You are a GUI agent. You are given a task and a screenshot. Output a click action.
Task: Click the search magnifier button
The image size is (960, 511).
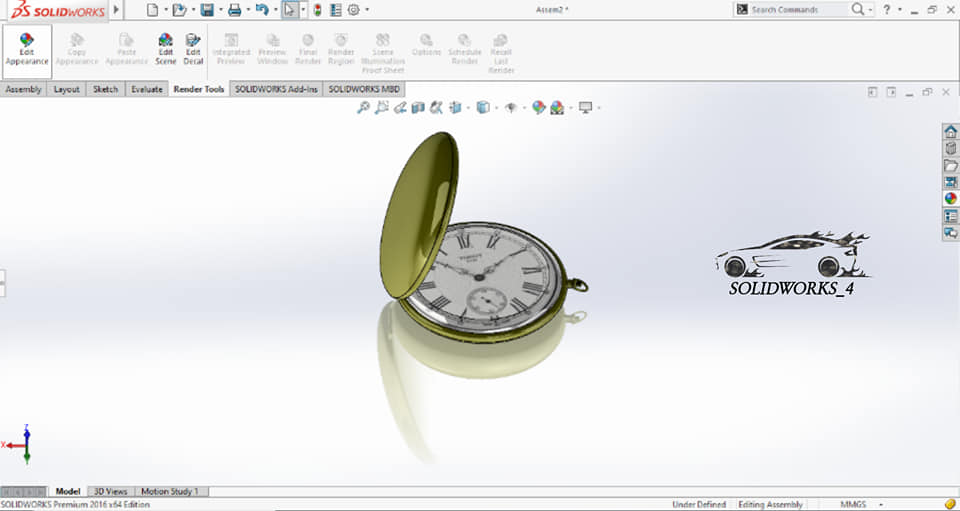[x=858, y=10]
